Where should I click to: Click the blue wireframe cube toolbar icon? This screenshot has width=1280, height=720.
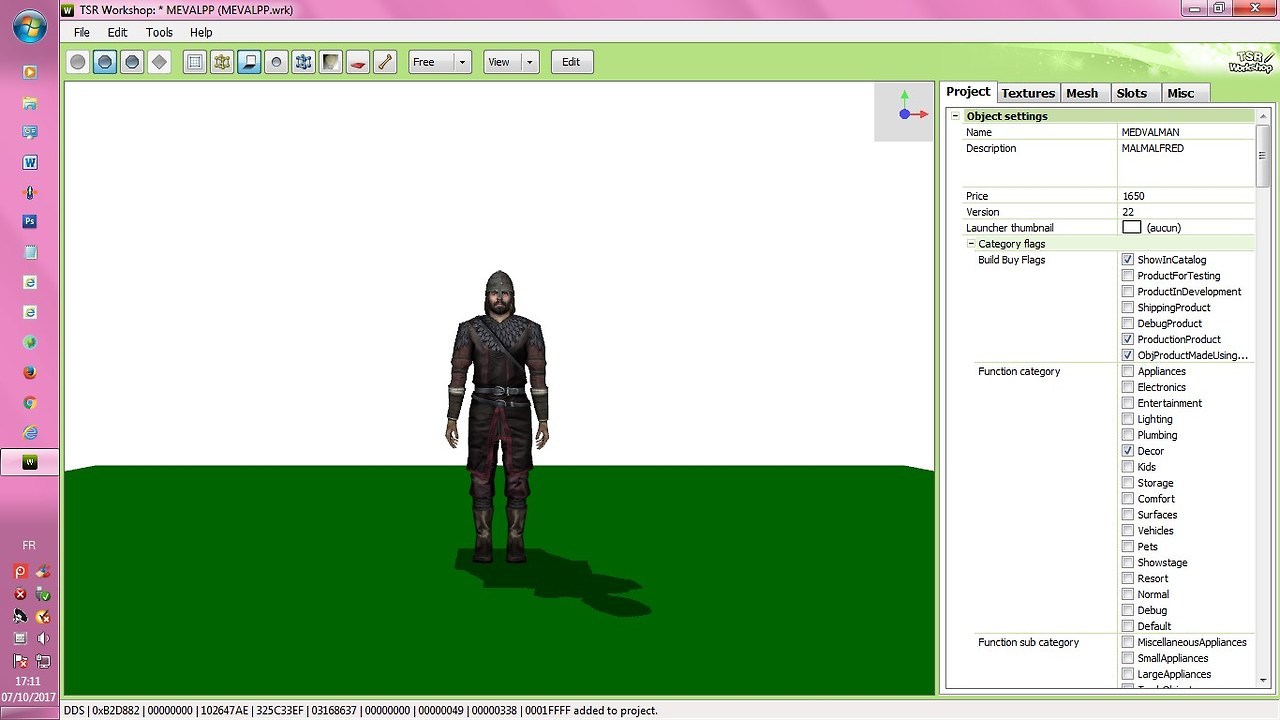(304, 62)
